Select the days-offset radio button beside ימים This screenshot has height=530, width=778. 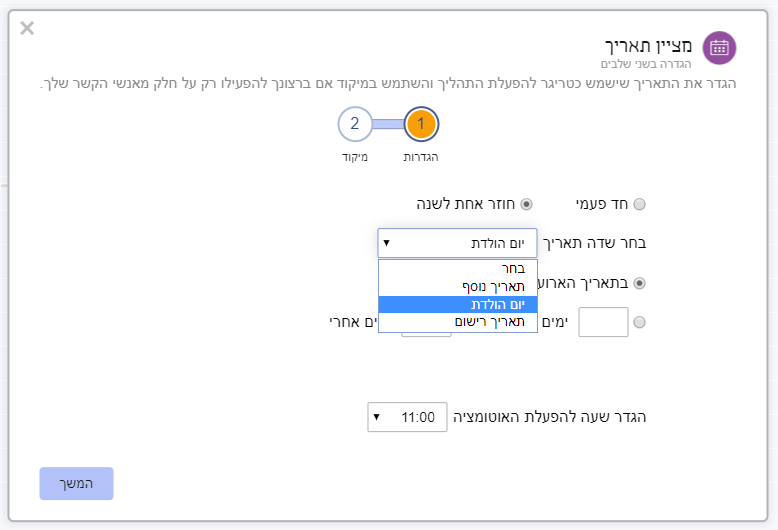pyautogui.click(x=640, y=322)
